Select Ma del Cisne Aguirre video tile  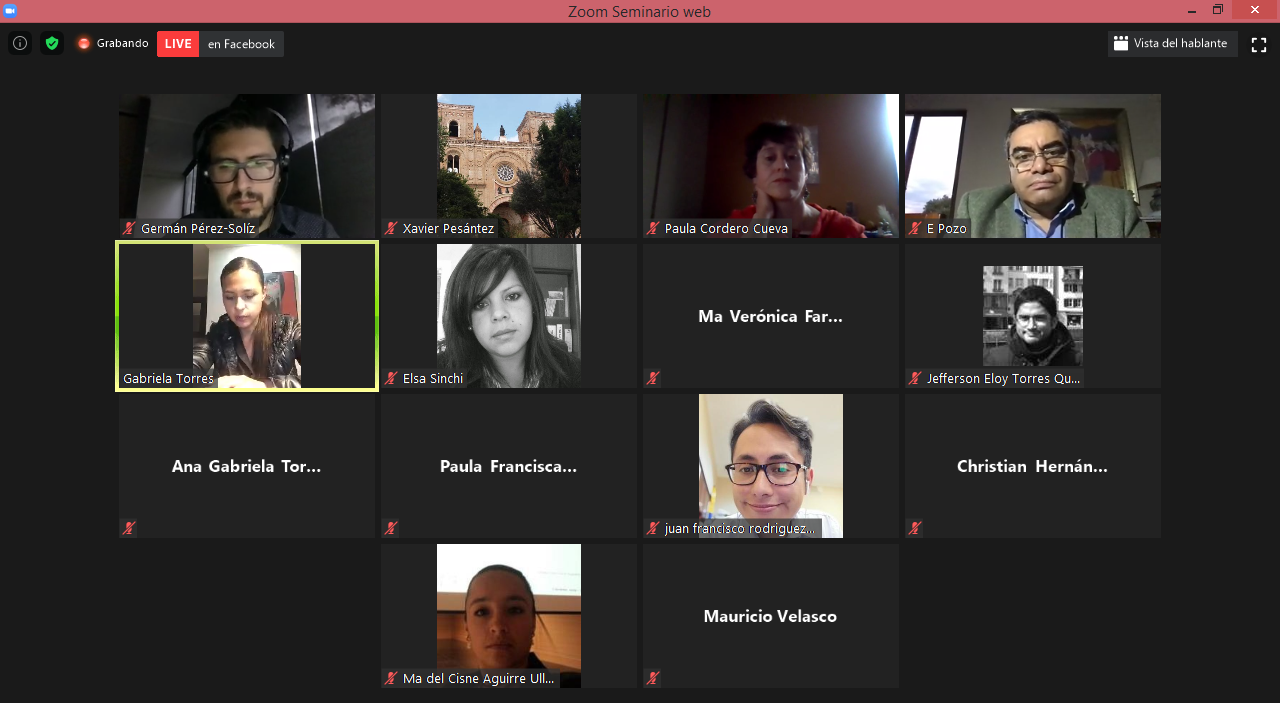pos(509,616)
